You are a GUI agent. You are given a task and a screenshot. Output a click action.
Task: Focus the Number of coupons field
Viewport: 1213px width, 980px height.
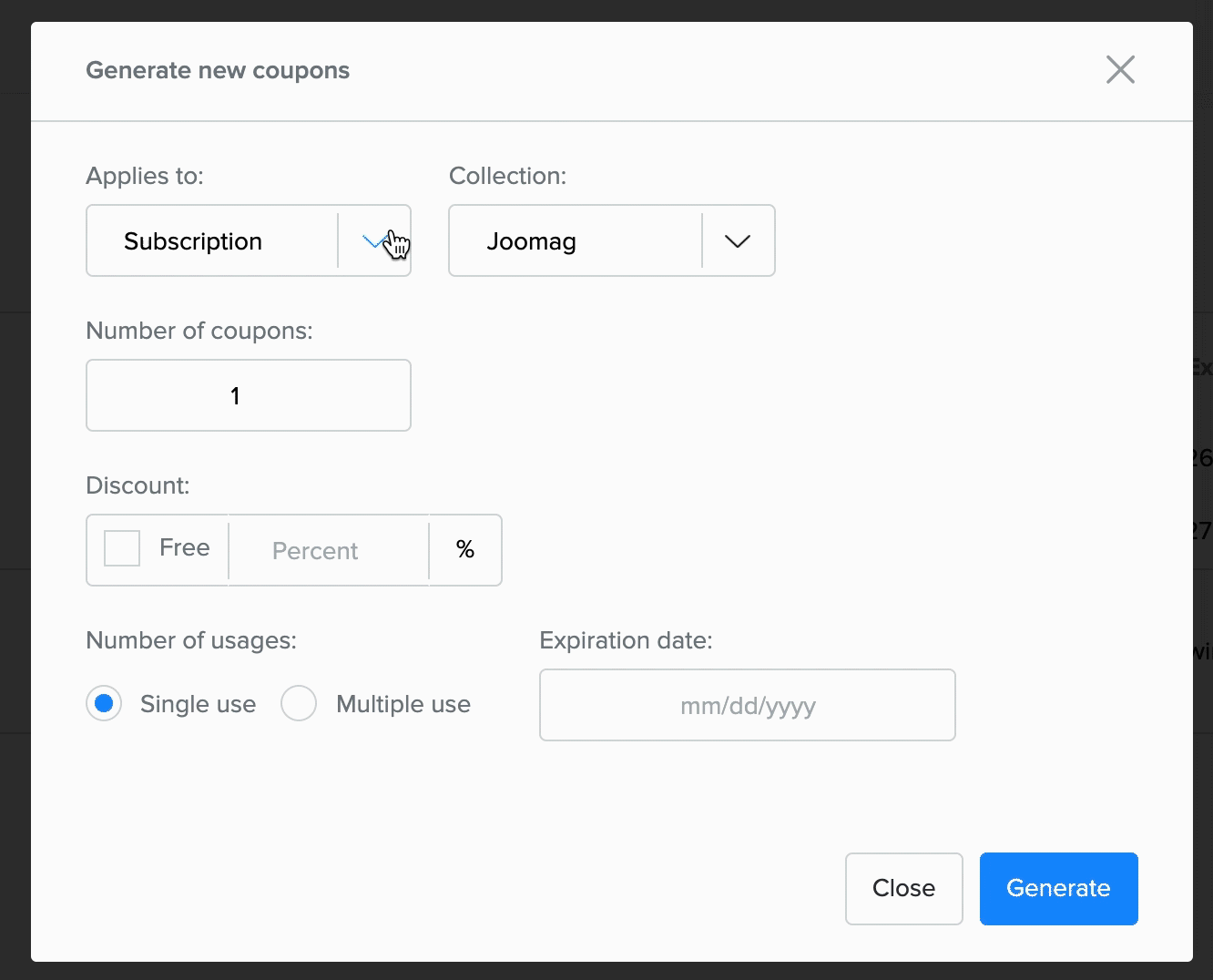click(248, 395)
